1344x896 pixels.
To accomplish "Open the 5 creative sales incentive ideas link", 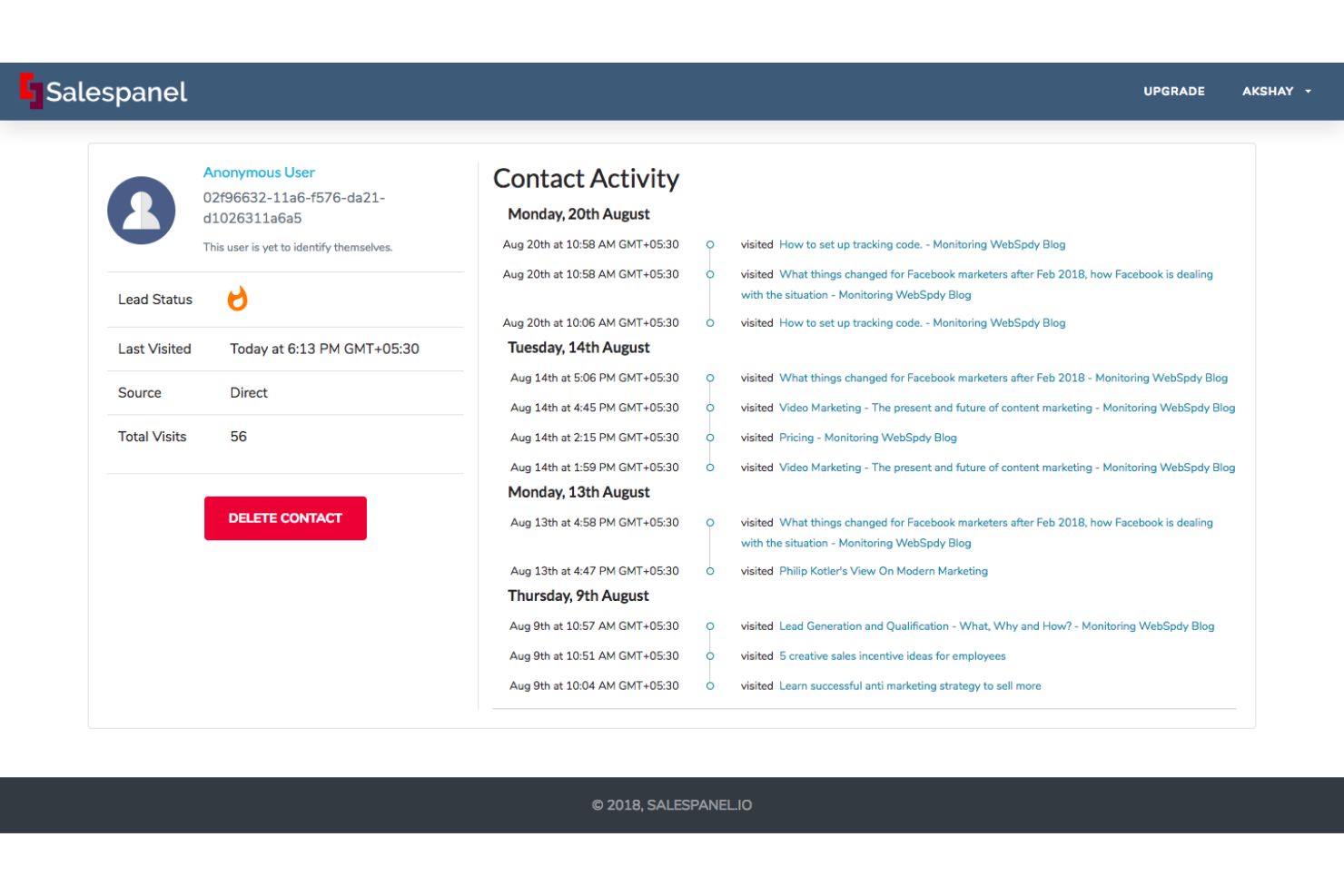I will 893,656.
